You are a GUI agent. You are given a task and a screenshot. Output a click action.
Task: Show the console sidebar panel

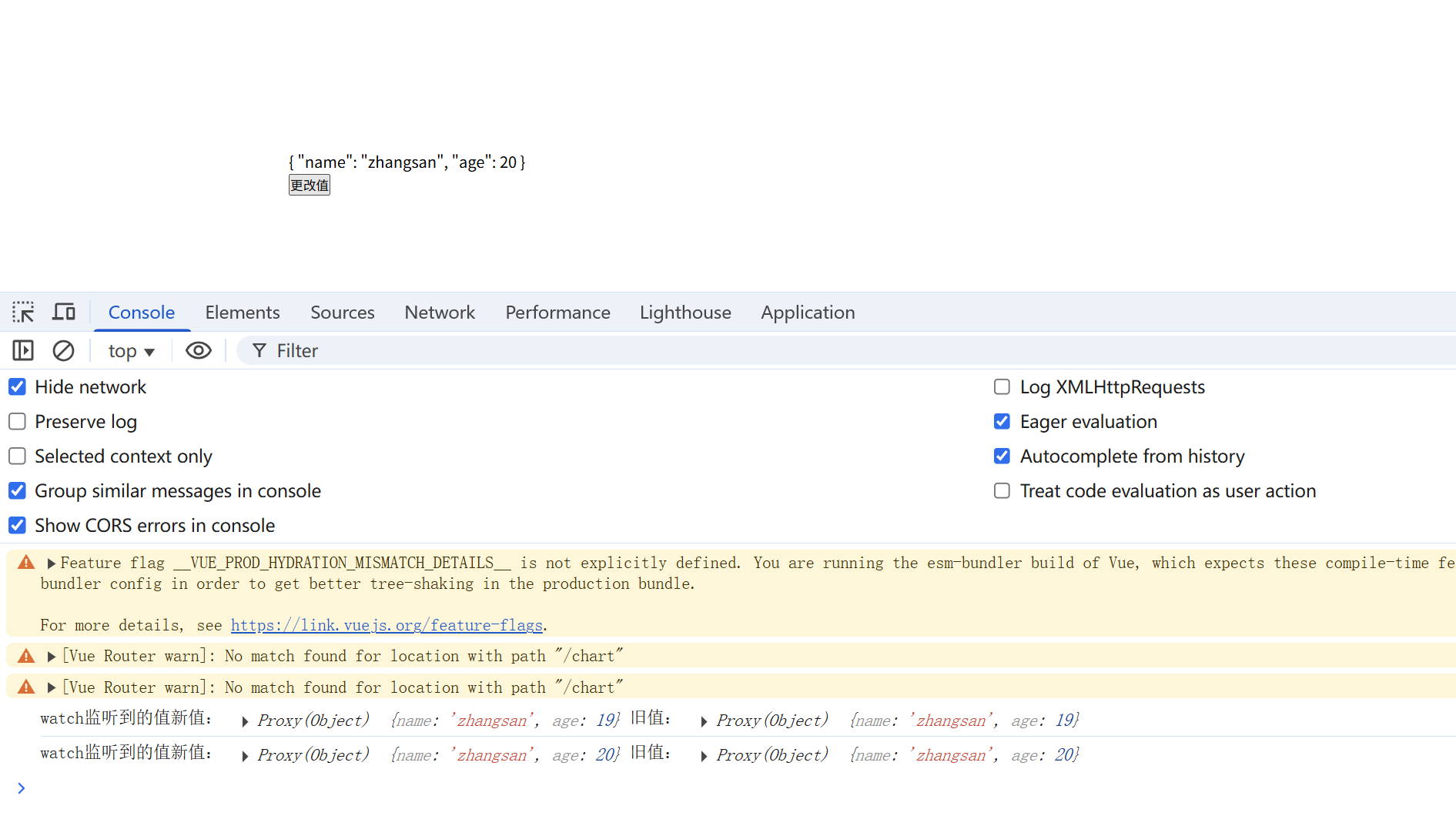coord(23,351)
